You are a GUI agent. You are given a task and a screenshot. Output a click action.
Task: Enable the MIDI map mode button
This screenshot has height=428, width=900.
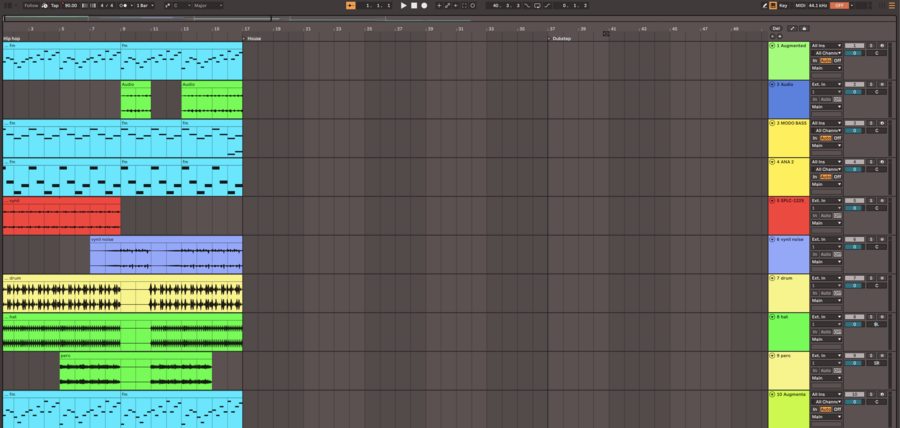(x=800, y=6)
